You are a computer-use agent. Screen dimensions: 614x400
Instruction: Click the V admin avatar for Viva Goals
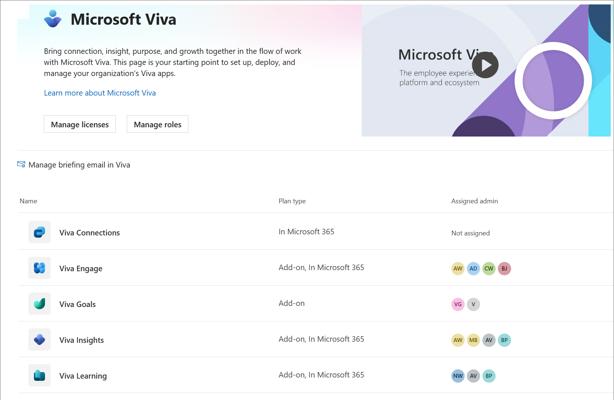473,304
